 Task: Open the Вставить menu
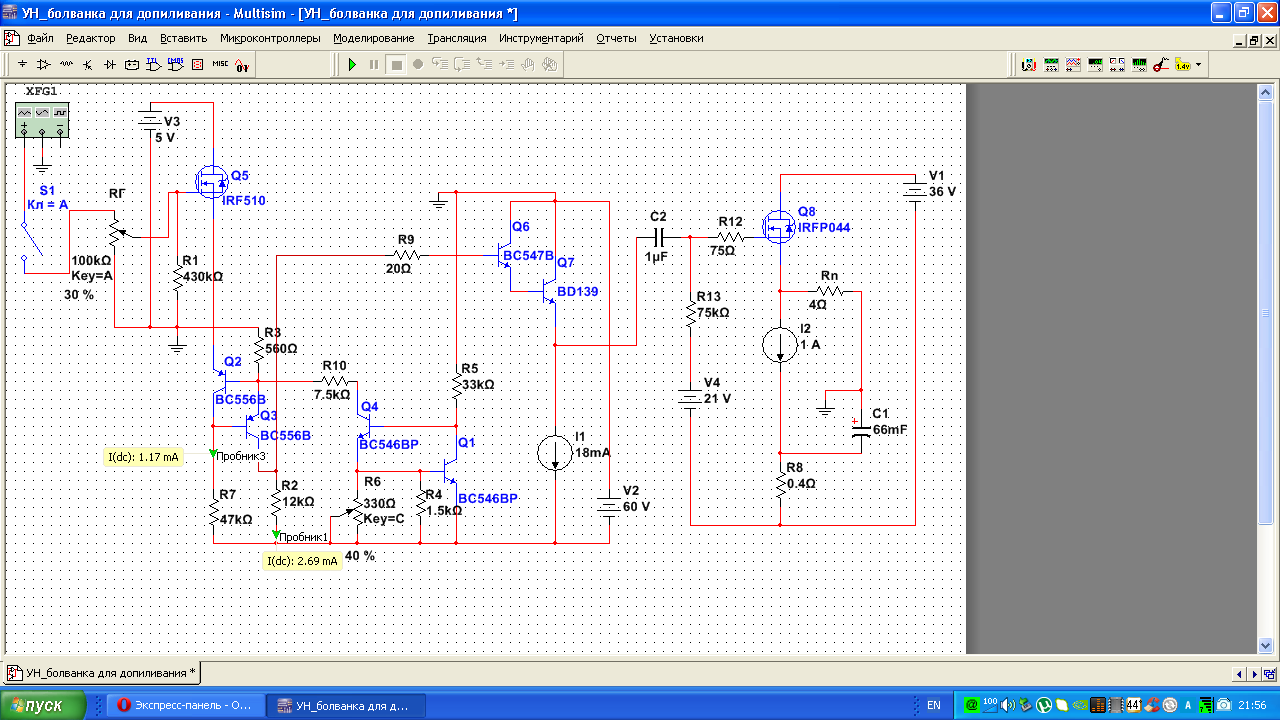coord(183,38)
